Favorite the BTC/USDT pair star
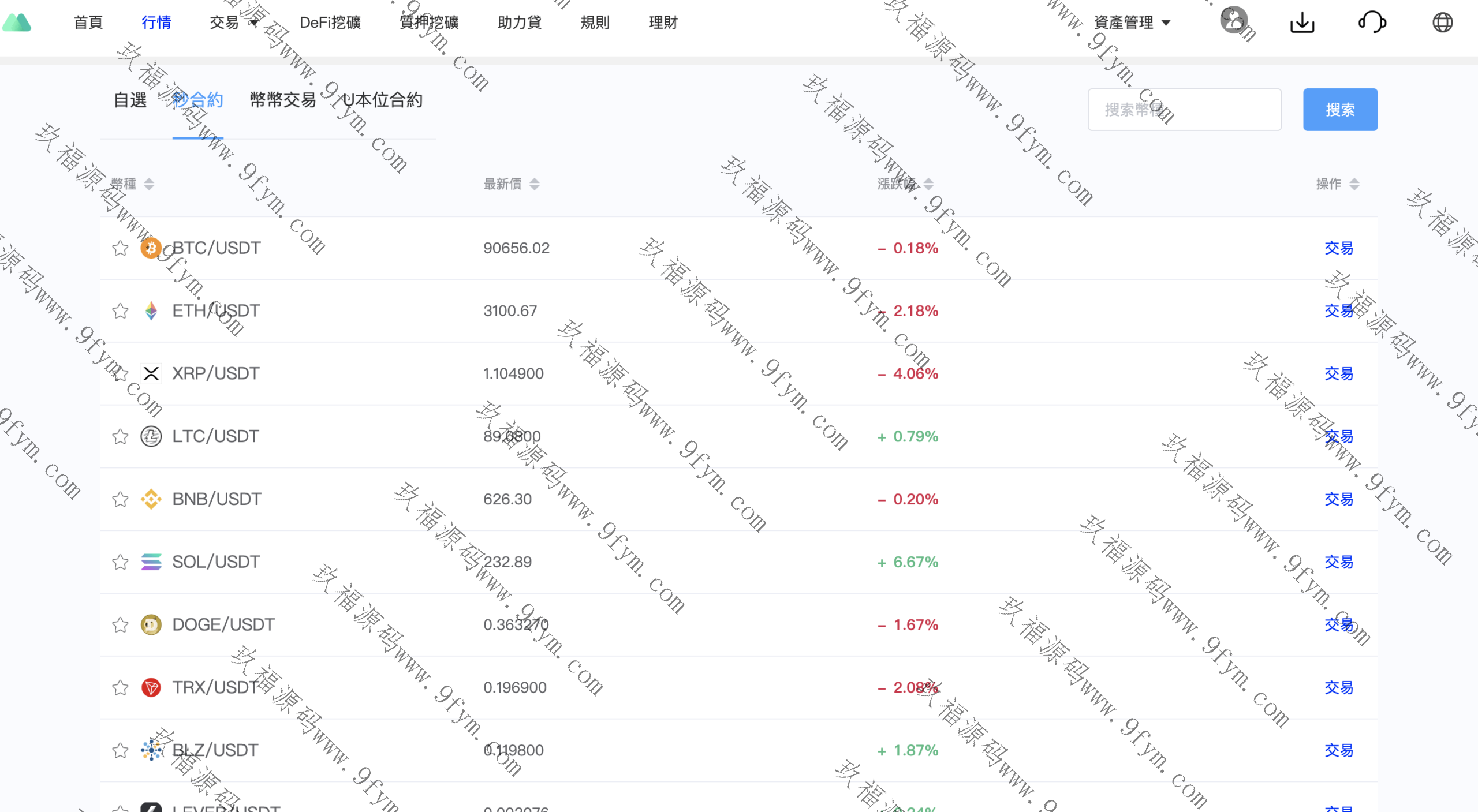This screenshot has height=812, width=1478. (120, 248)
